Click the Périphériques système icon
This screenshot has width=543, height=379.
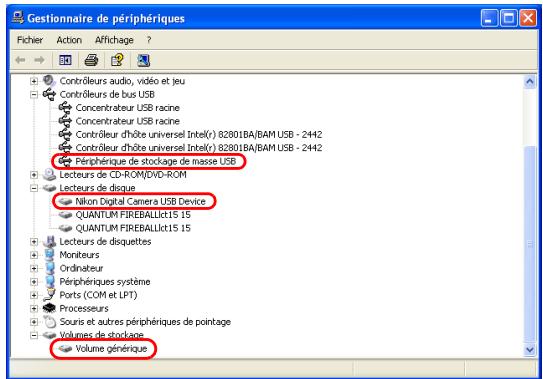tap(50, 281)
